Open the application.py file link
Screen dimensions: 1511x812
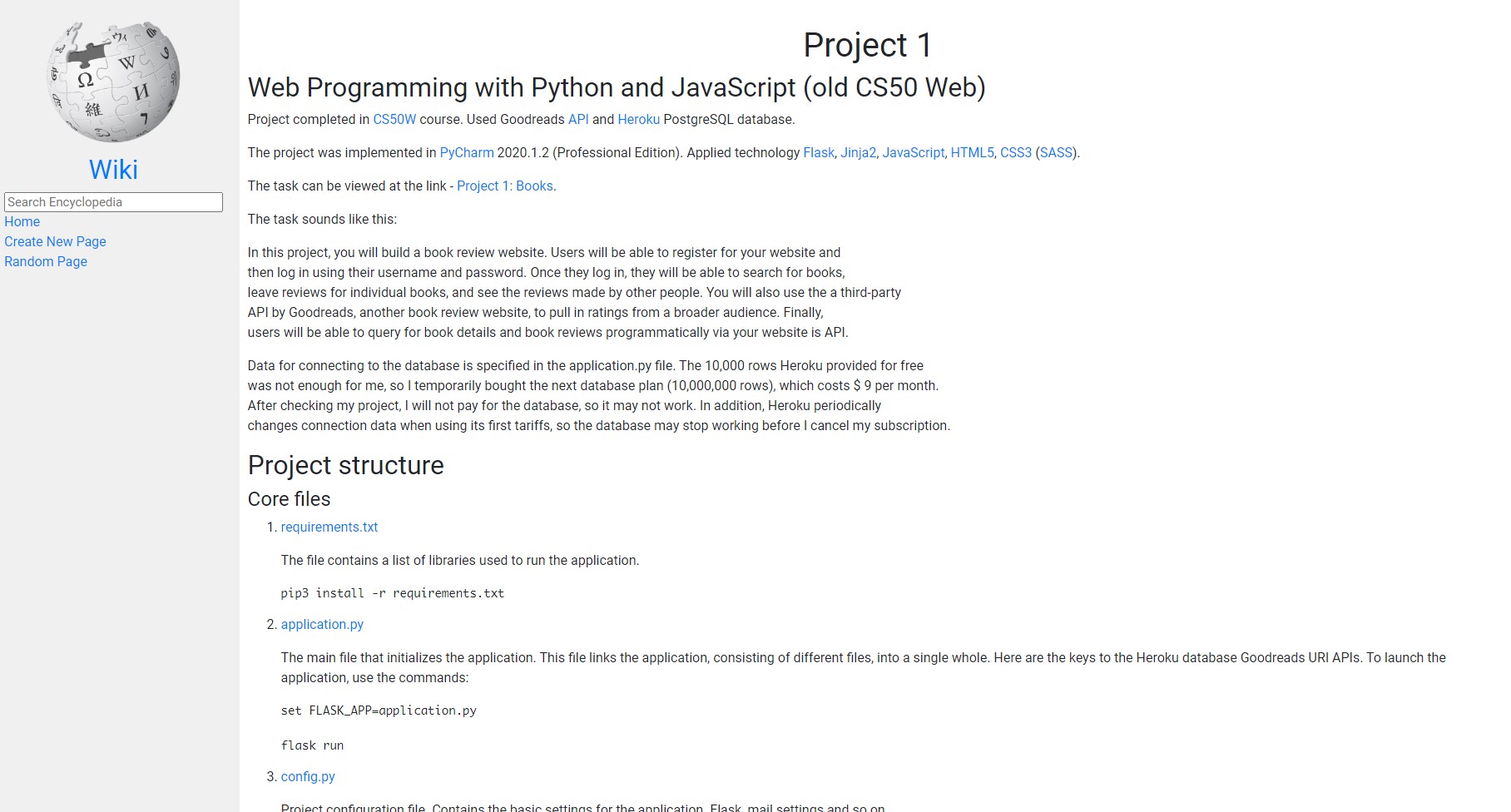pos(322,625)
